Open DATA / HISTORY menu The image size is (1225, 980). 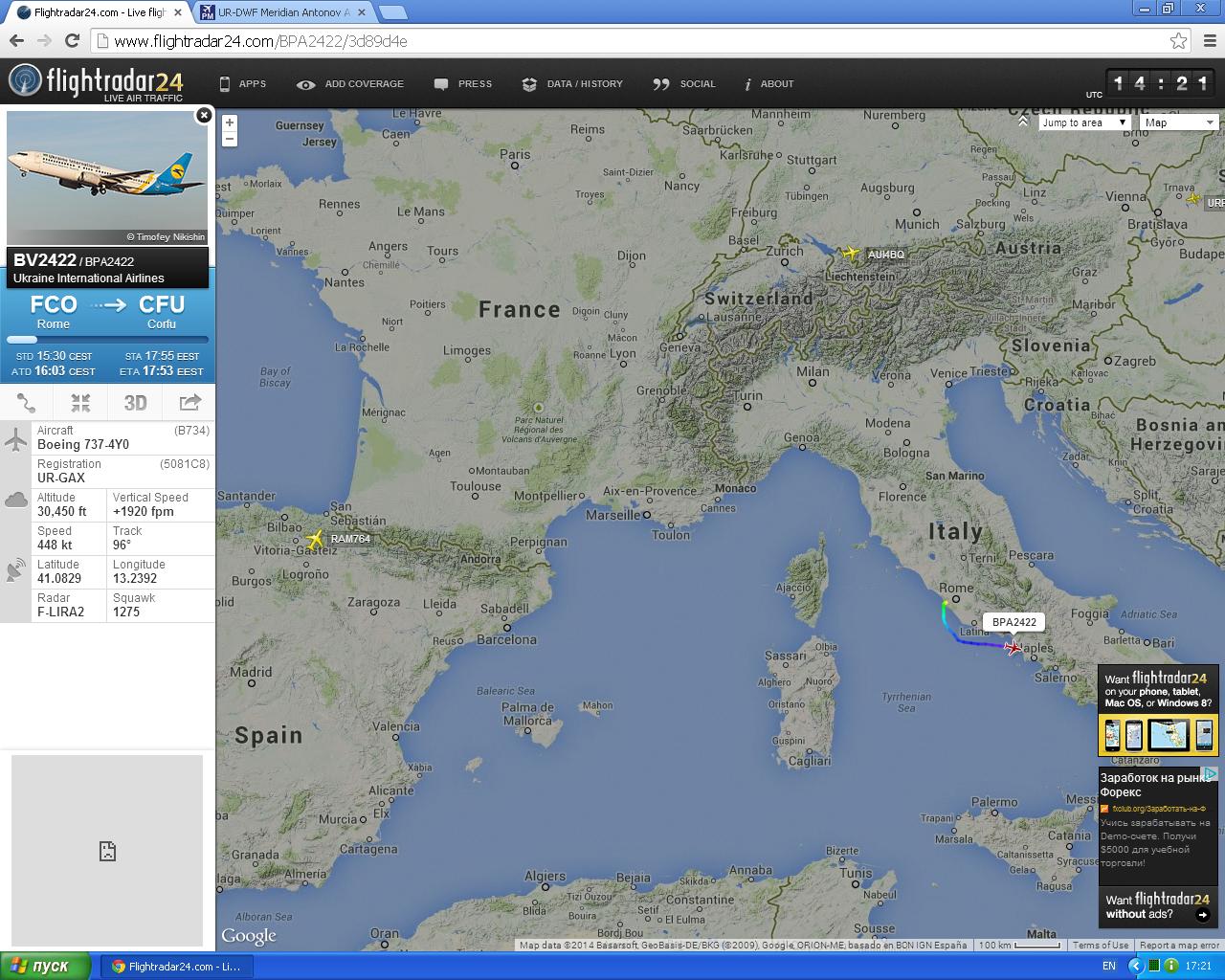572,84
